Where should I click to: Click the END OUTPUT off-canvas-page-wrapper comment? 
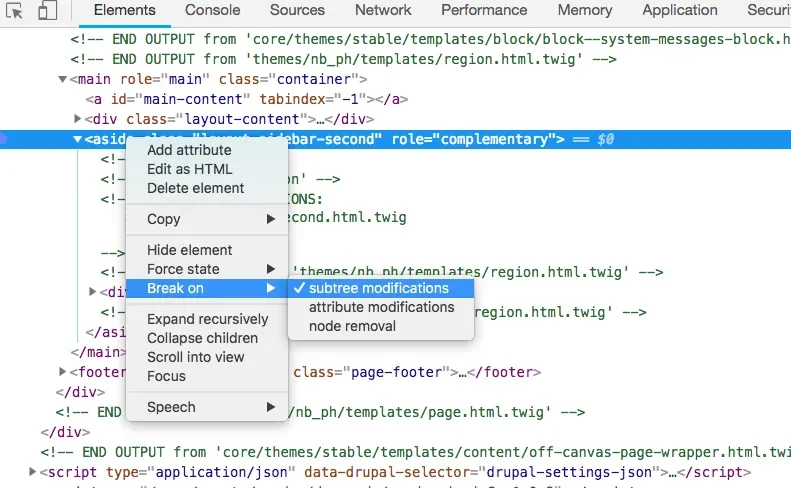pos(416,452)
